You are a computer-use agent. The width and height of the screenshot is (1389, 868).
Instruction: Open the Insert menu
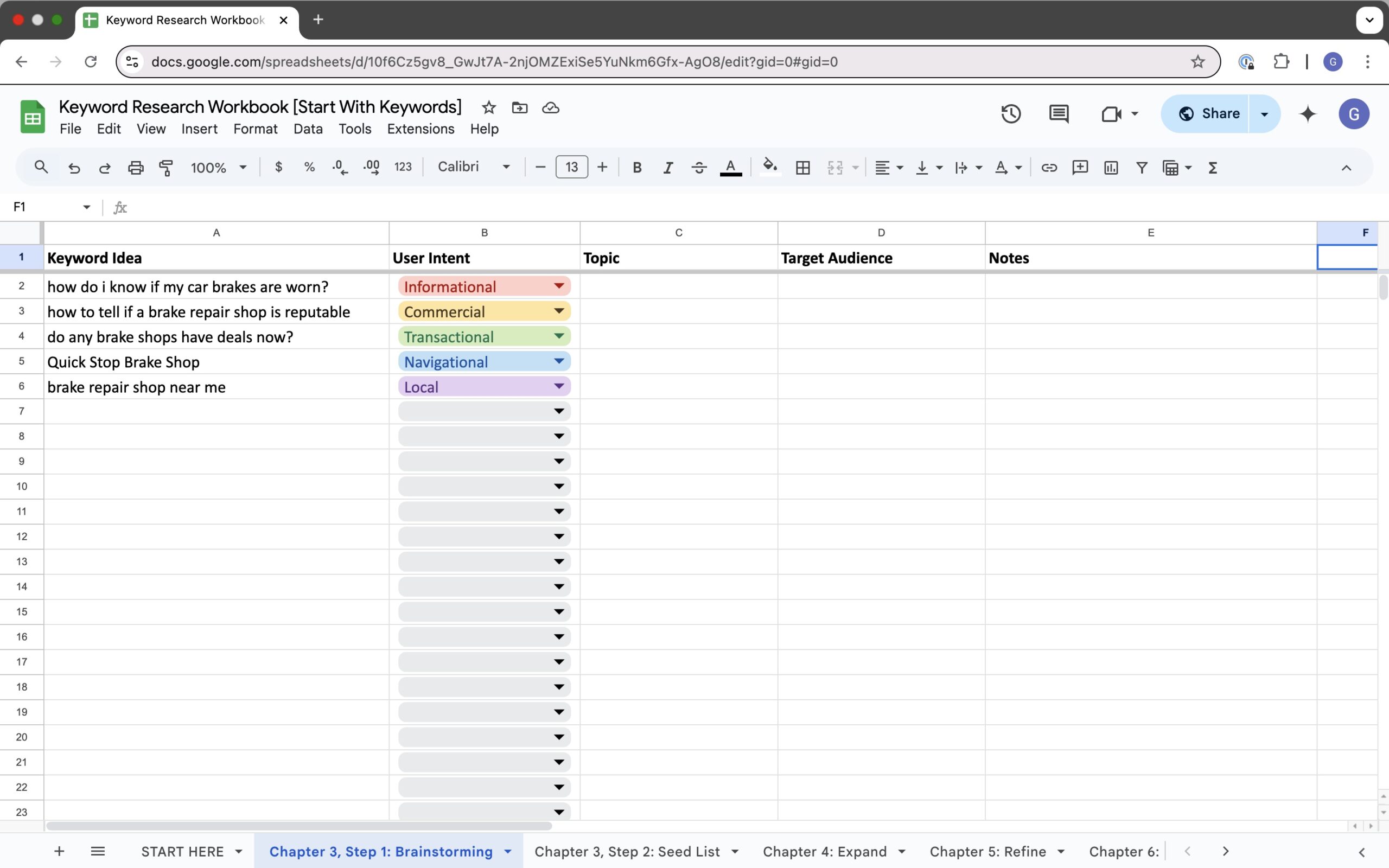[x=199, y=129]
